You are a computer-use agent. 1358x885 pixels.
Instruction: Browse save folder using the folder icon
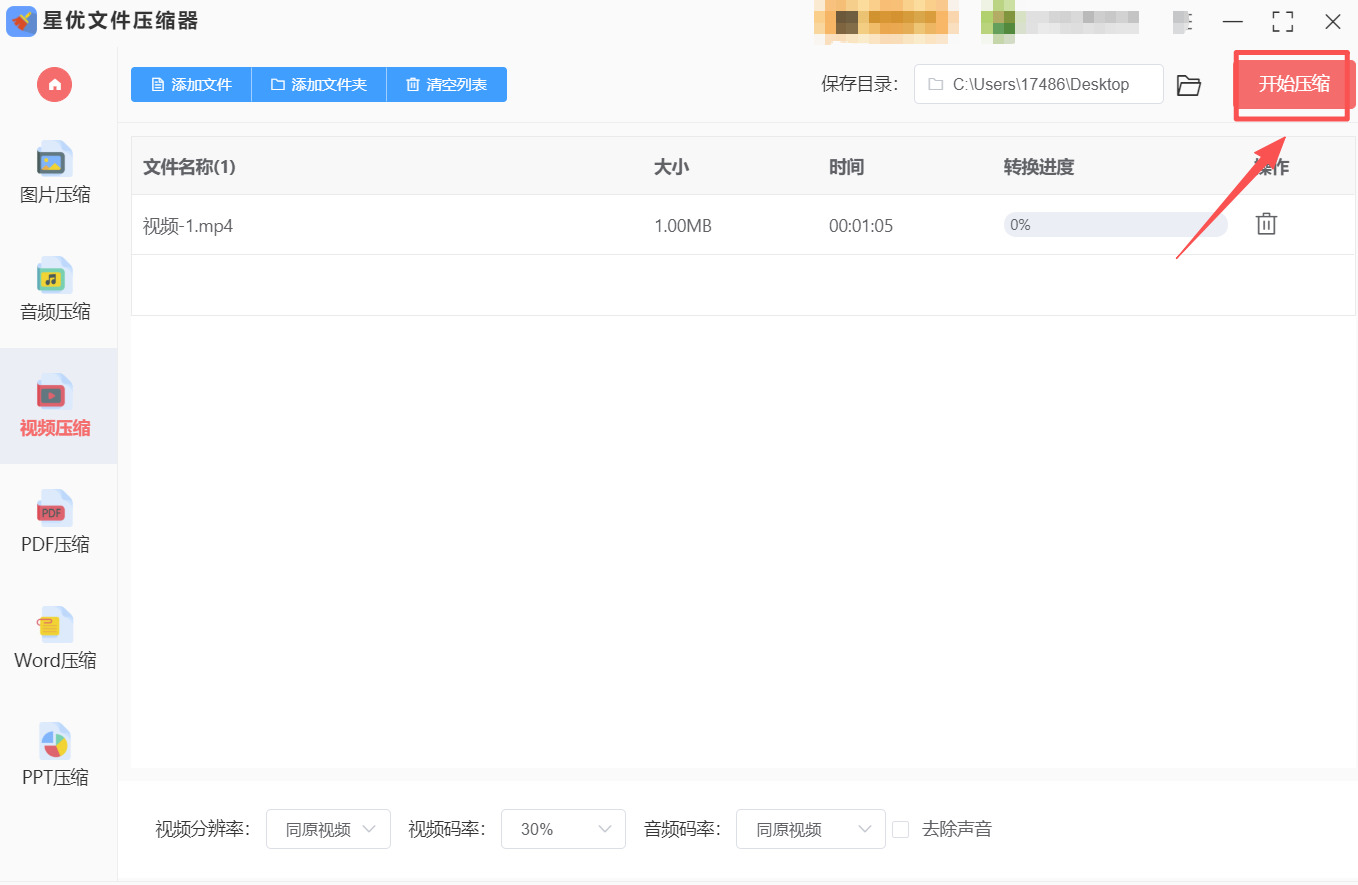(1188, 84)
